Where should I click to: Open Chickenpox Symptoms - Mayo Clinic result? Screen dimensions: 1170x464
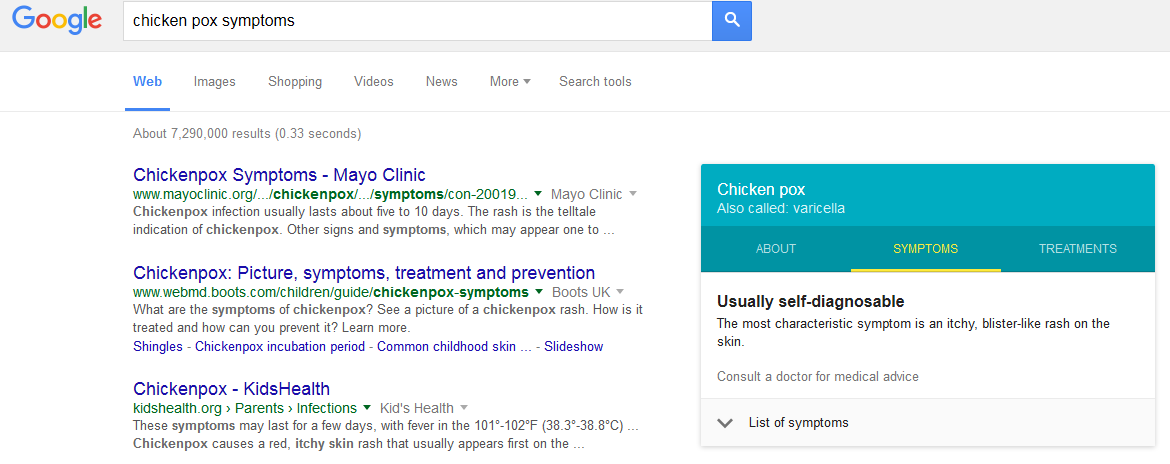point(279,175)
